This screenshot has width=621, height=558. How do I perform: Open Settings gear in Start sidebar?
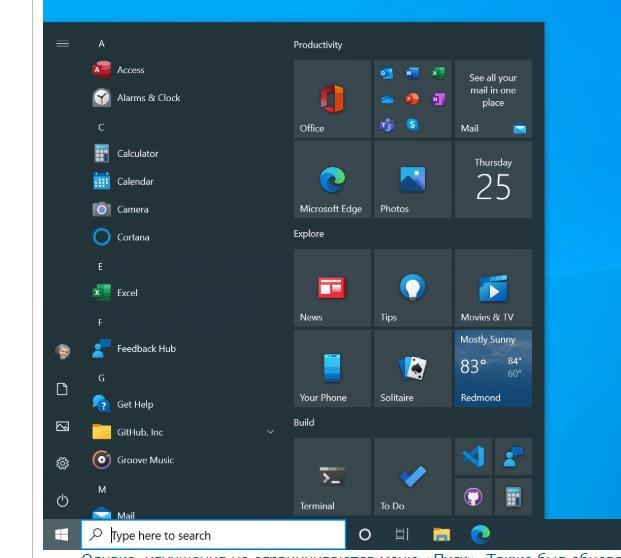(63, 463)
